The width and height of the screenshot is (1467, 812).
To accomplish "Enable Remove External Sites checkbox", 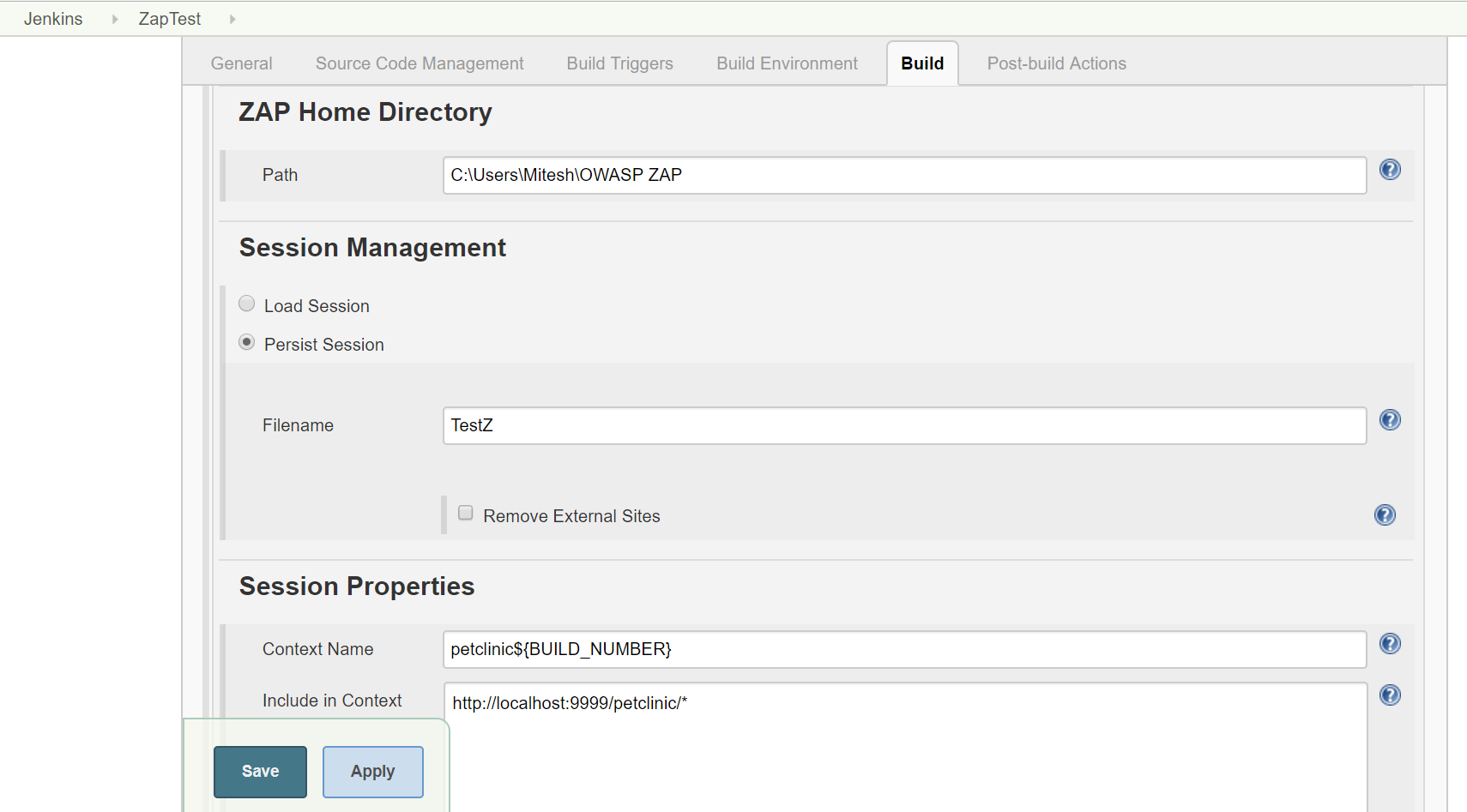I will point(466,513).
